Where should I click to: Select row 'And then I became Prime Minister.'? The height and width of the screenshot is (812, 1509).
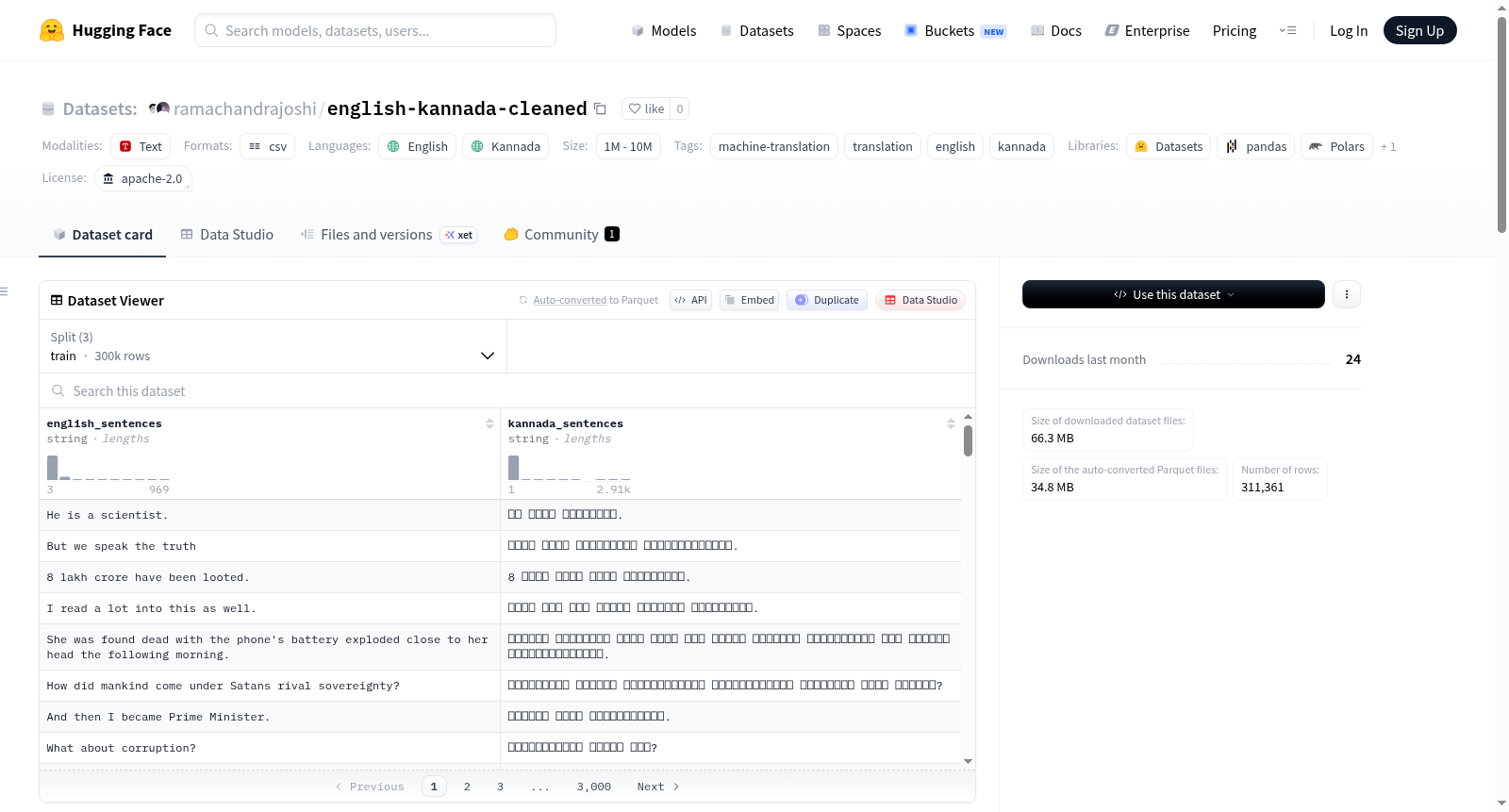(500, 717)
